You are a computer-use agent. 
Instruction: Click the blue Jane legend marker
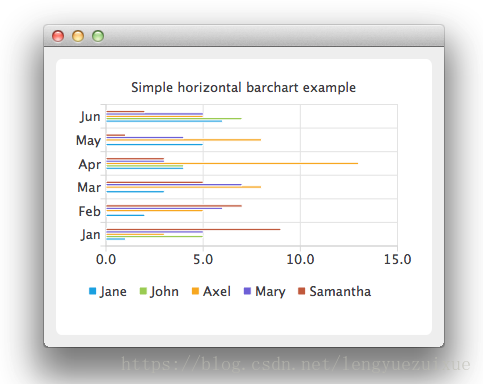coord(92,291)
